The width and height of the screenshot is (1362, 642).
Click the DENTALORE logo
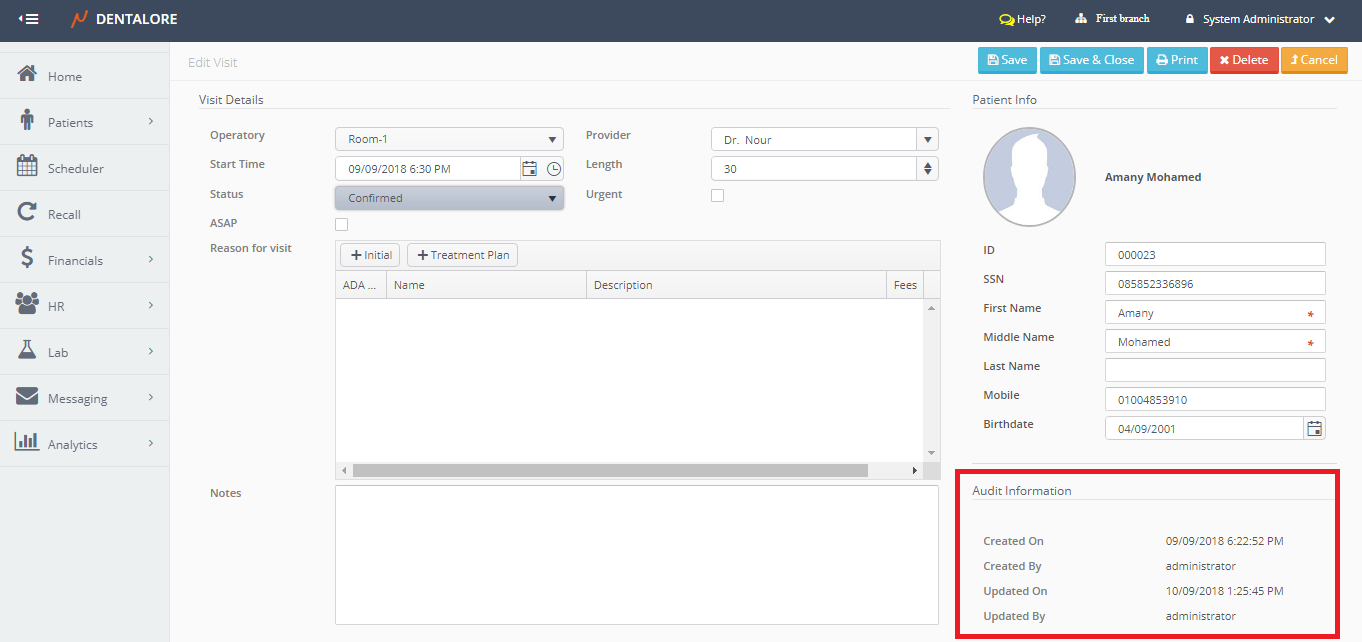(125, 19)
